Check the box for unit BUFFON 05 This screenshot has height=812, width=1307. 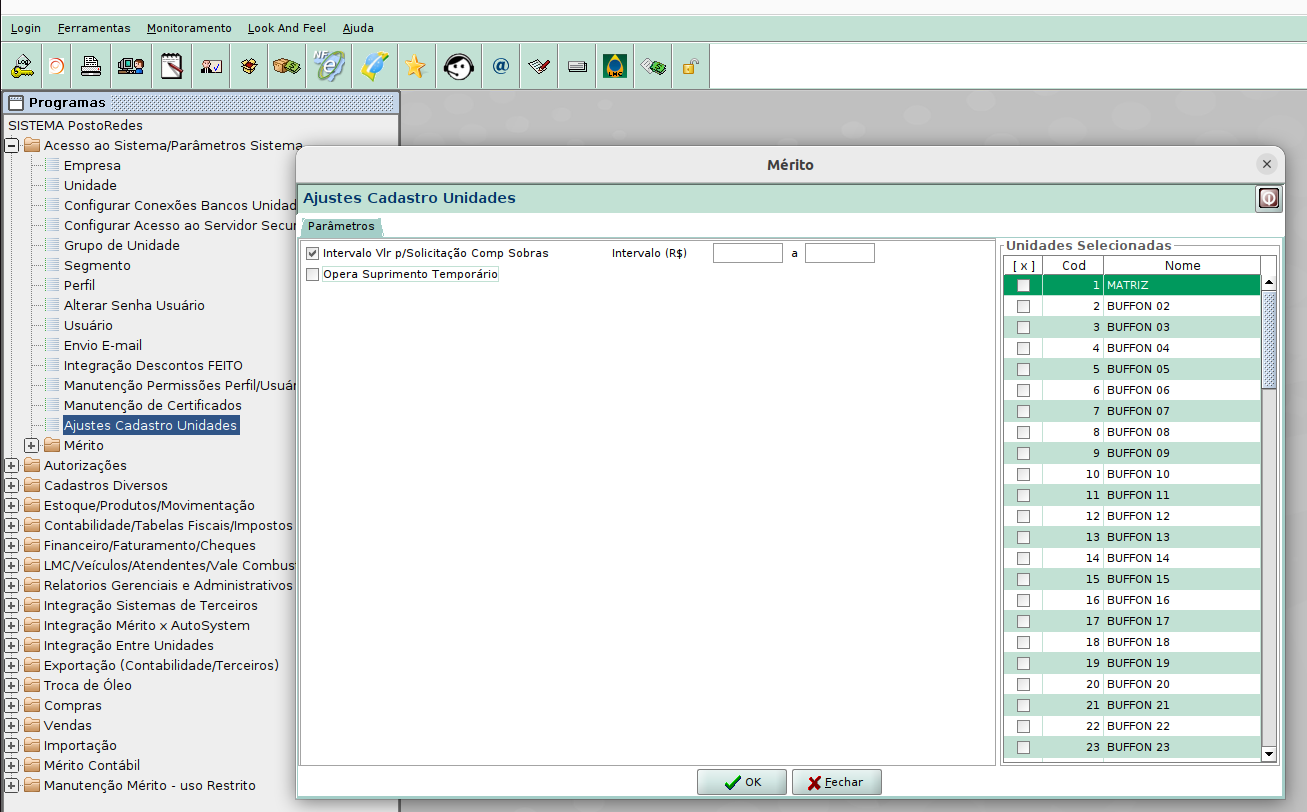[x=1023, y=369]
